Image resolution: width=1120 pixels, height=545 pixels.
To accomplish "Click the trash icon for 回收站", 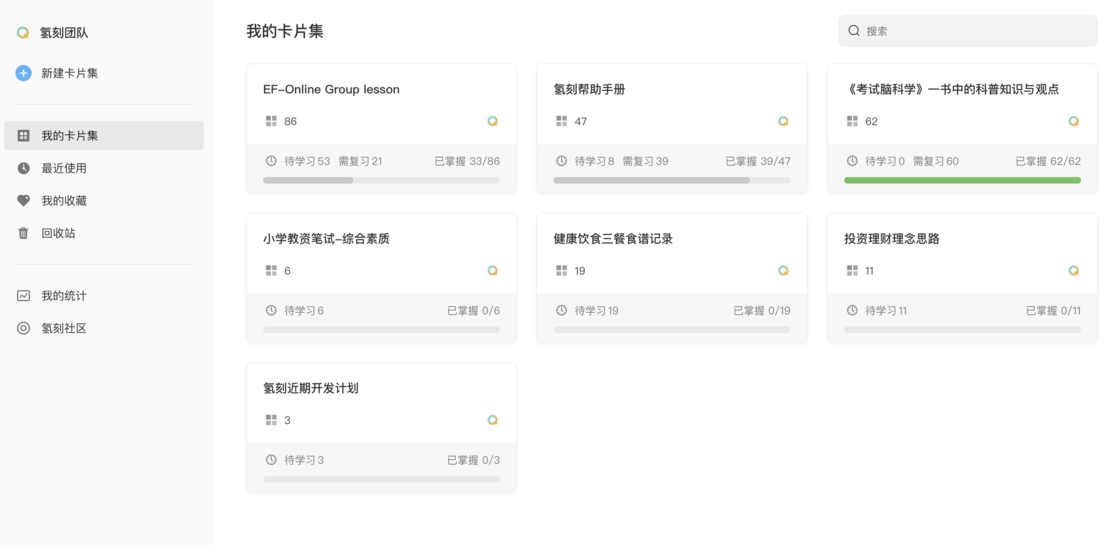I will [x=24, y=233].
